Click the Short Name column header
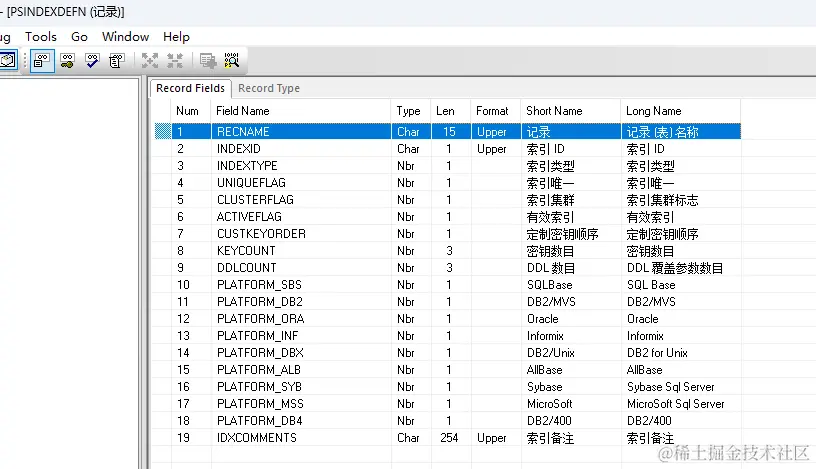Screen dimensions: 816x469 pos(554,111)
